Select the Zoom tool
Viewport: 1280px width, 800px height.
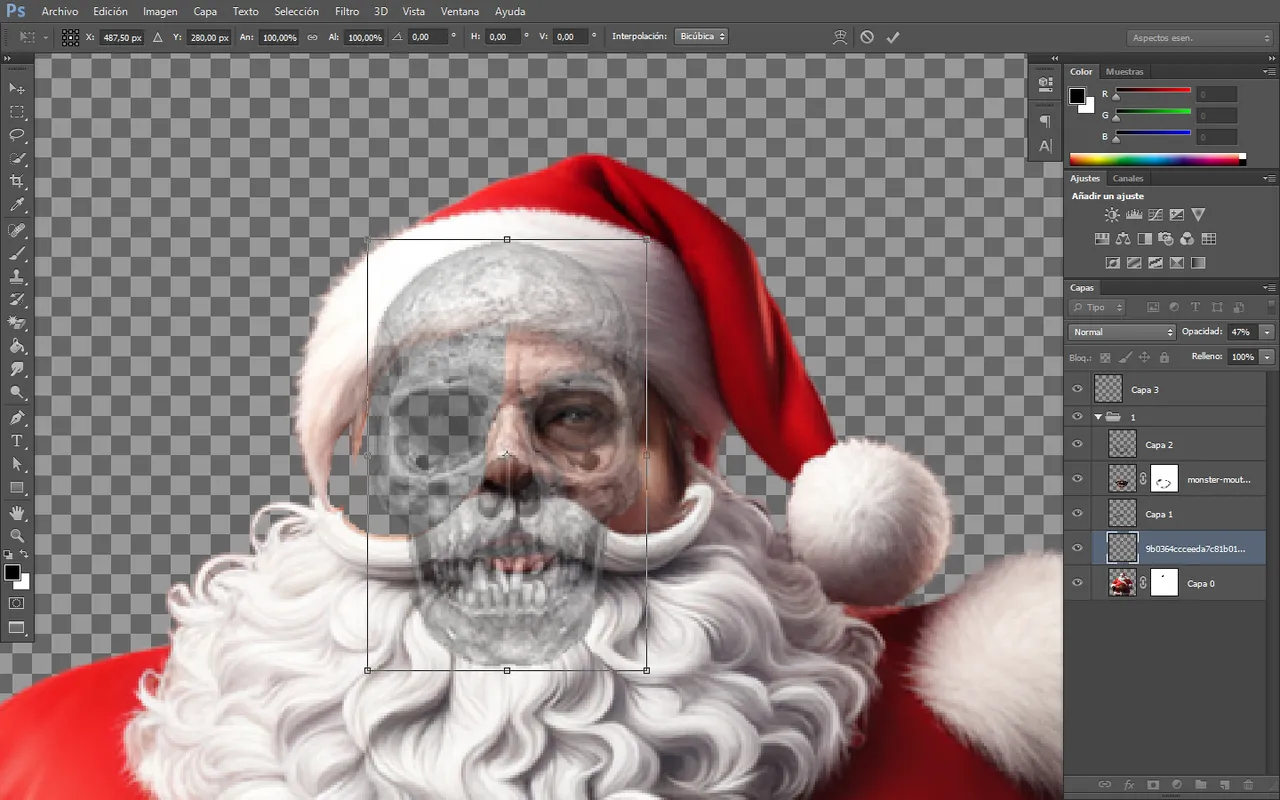[x=17, y=536]
